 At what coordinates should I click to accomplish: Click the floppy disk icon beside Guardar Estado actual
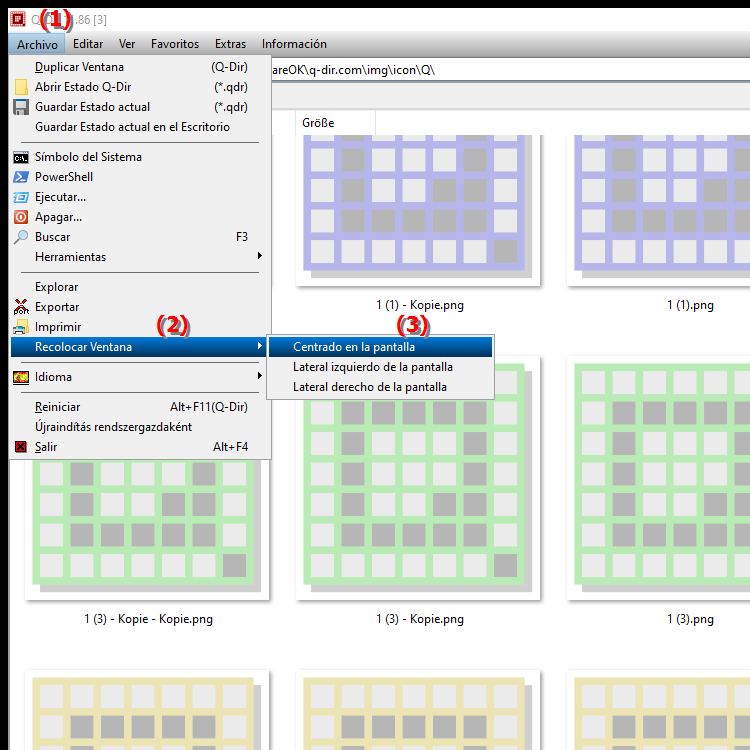(x=21, y=107)
